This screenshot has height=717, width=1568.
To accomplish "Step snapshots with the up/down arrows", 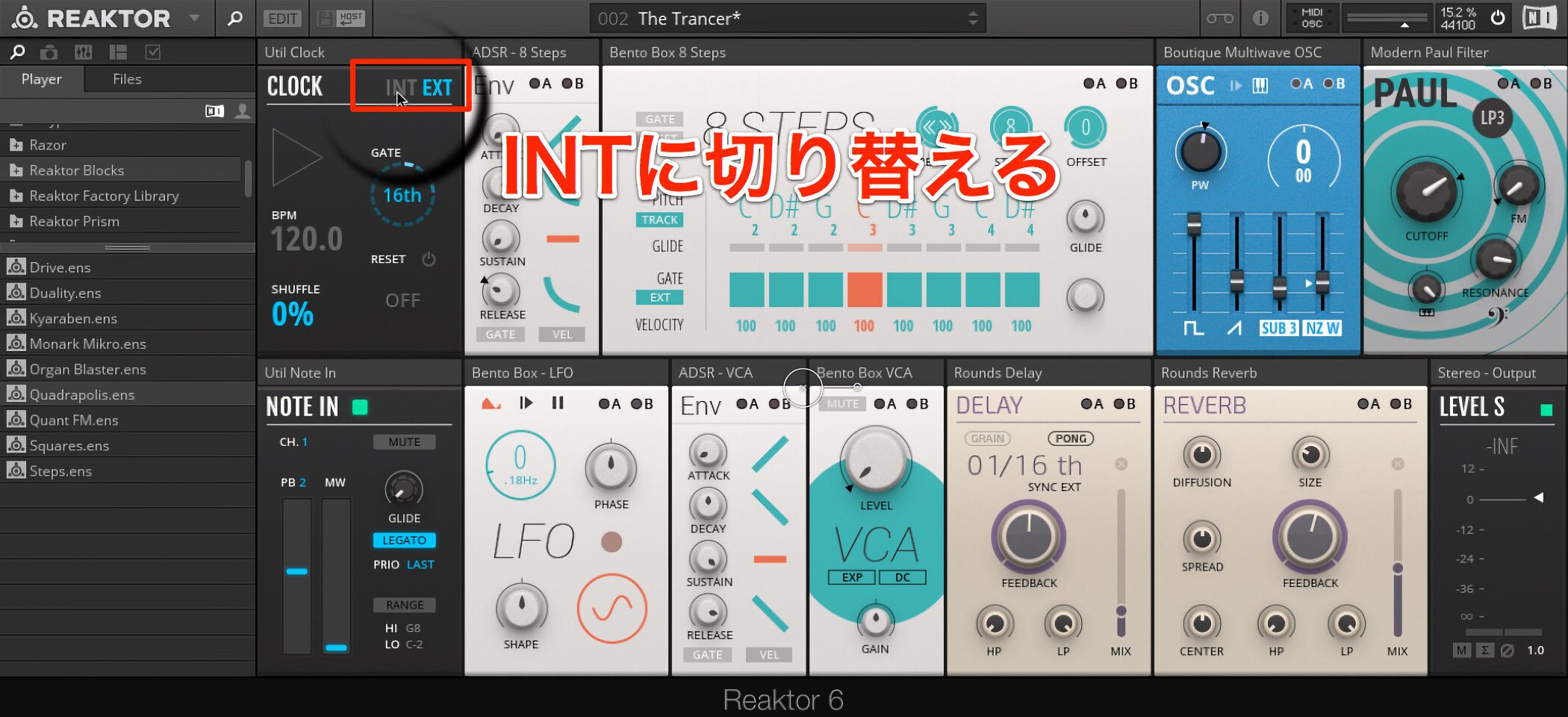I will point(973,19).
